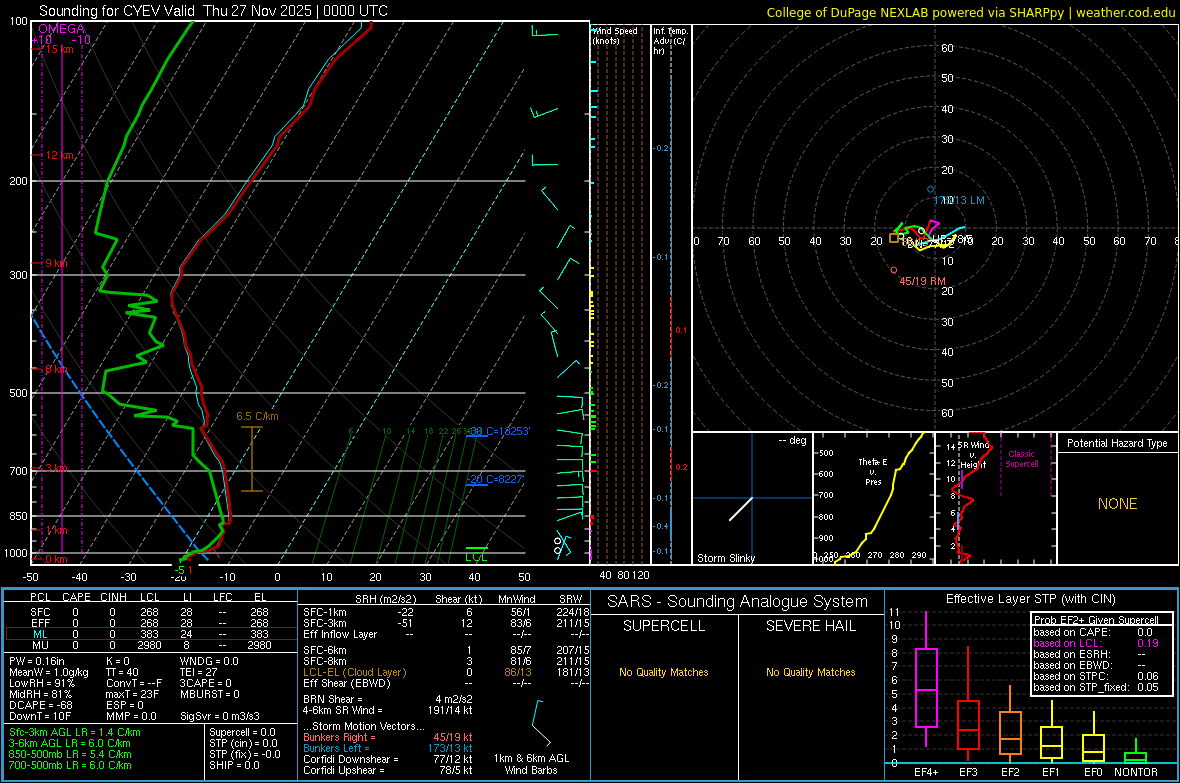The width and height of the screenshot is (1180, 783).
Task: Click the NONE hazard type value
Action: click(1117, 504)
